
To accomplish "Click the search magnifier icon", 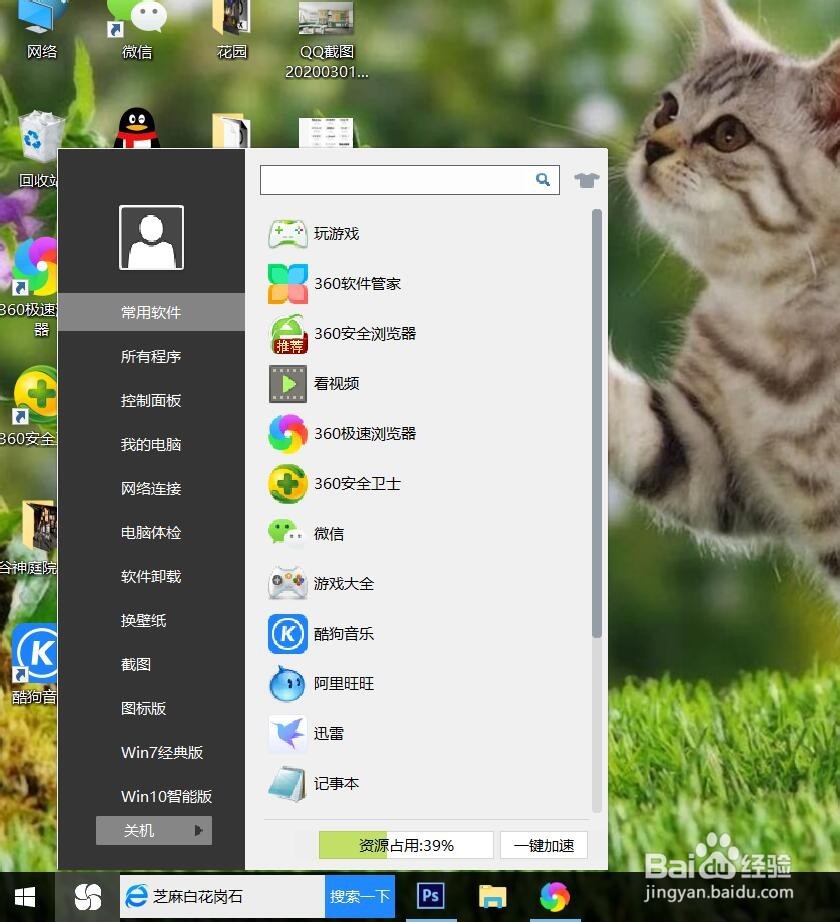I will (x=543, y=179).
